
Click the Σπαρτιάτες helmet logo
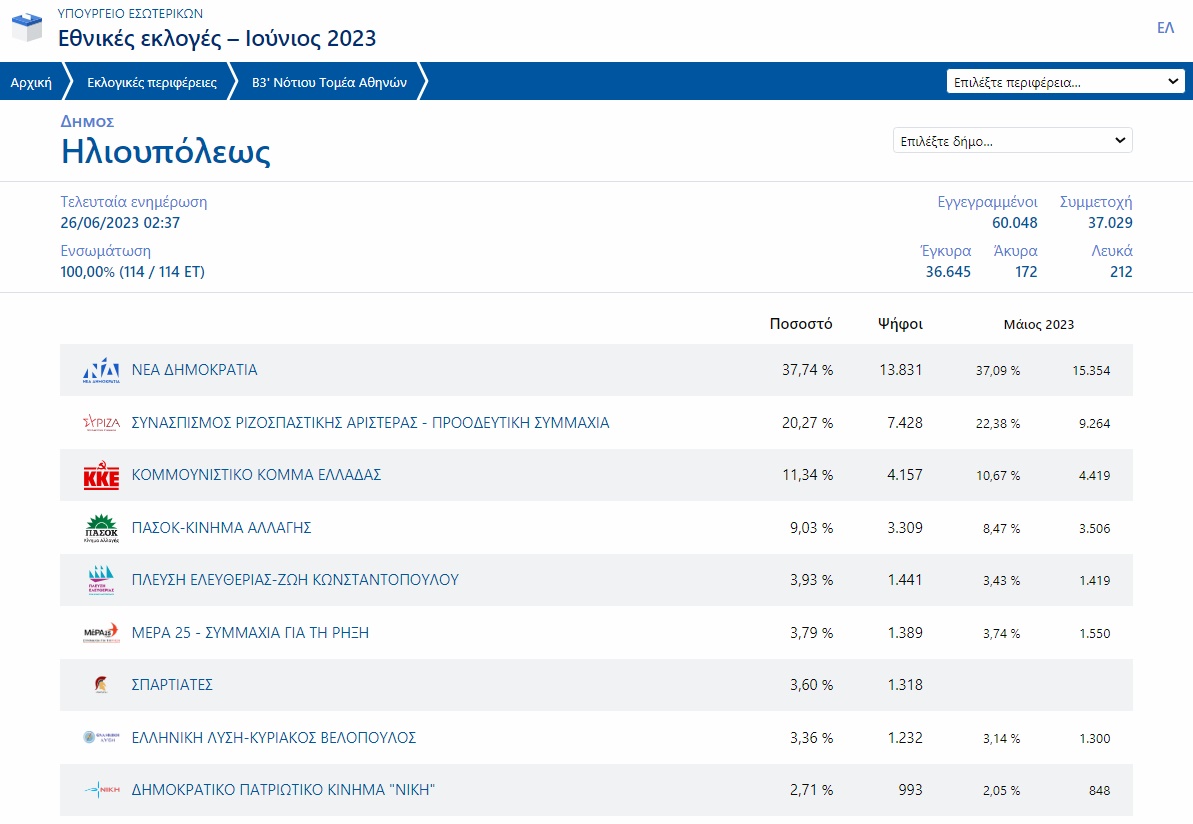[101, 685]
